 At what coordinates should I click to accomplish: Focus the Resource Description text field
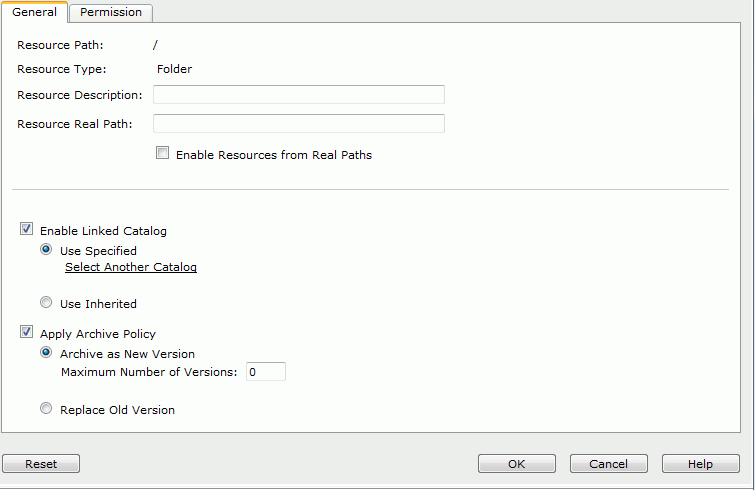(x=299, y=95)
